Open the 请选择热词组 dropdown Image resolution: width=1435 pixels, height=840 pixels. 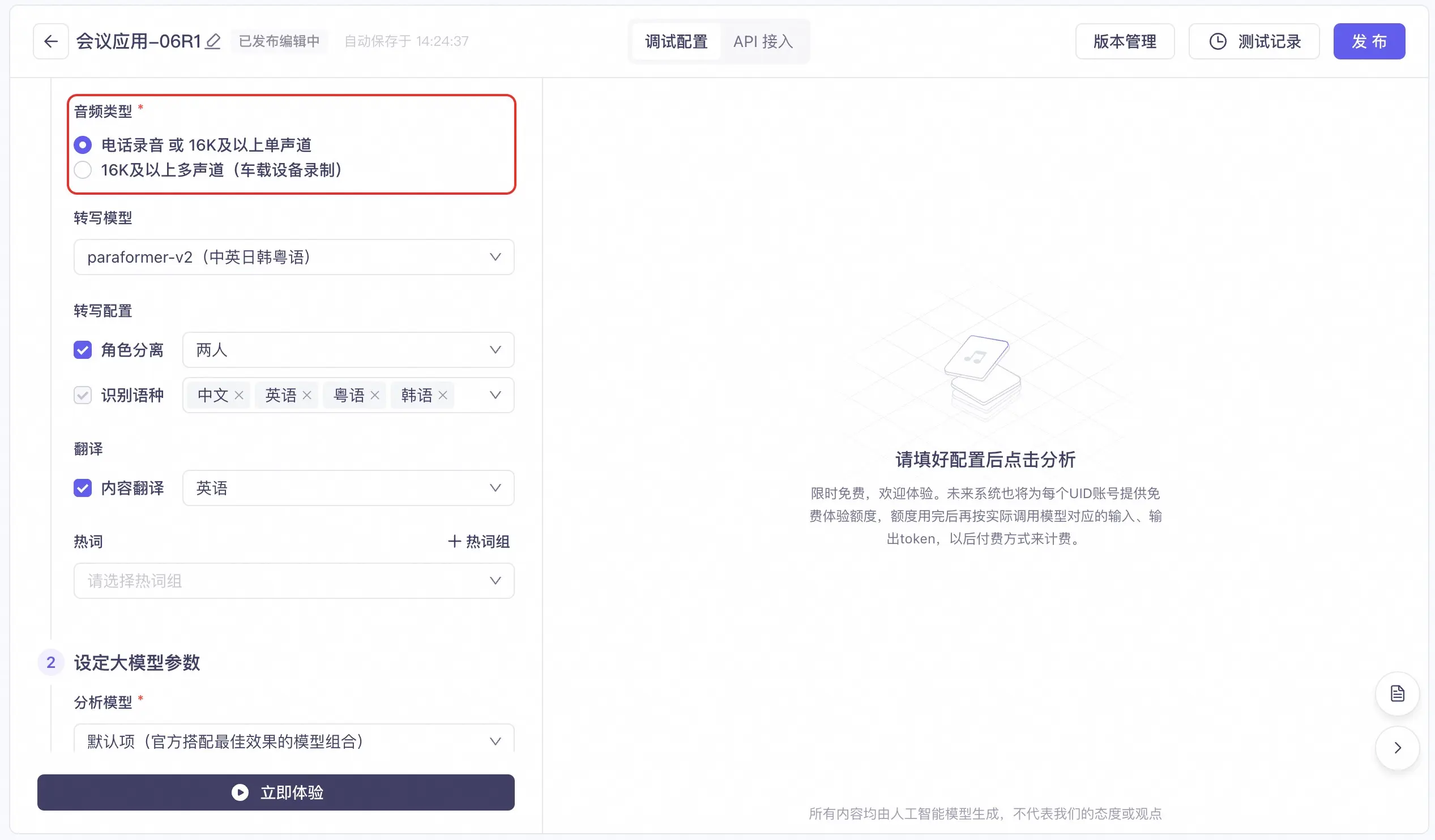293,581
